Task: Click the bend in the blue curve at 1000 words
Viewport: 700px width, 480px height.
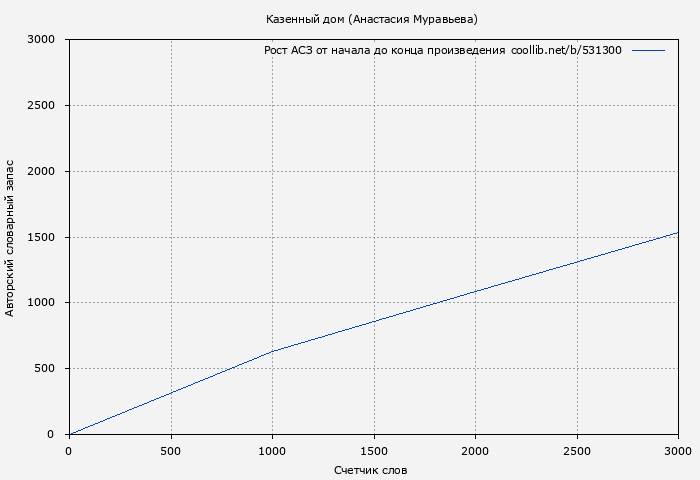Action: point(272,351)
